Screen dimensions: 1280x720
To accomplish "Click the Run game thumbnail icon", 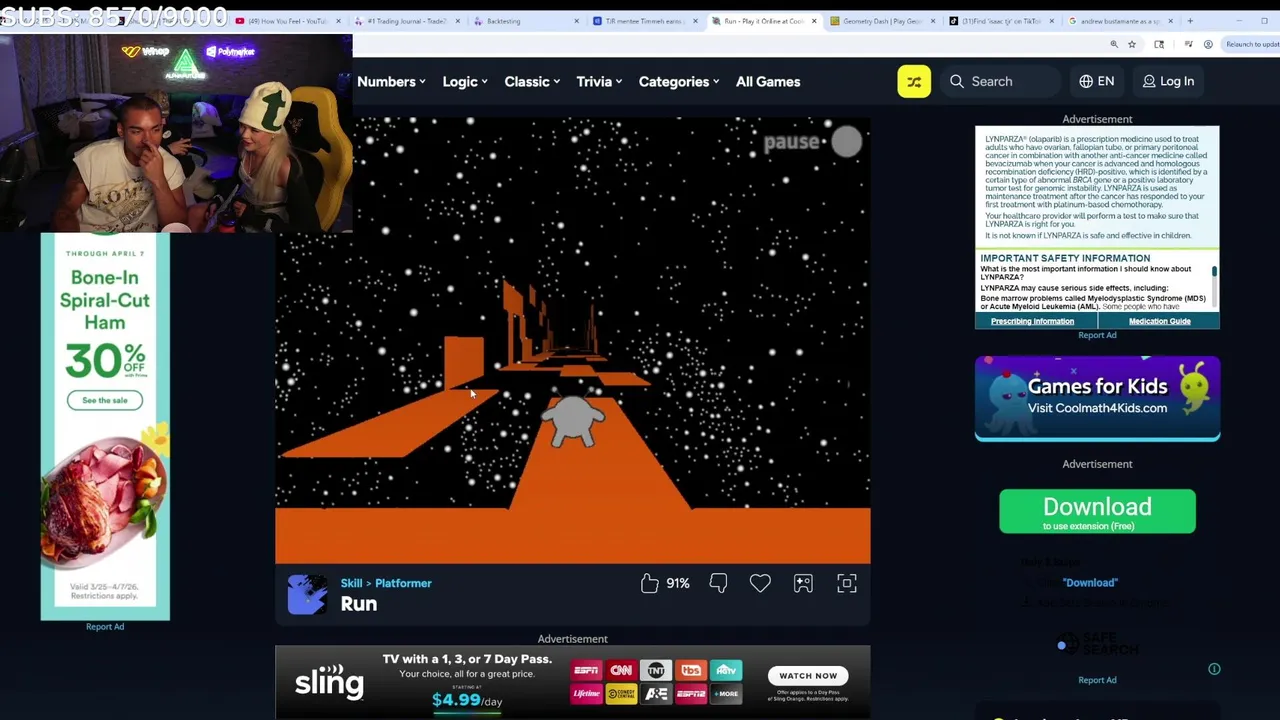I will coord(307,594).
